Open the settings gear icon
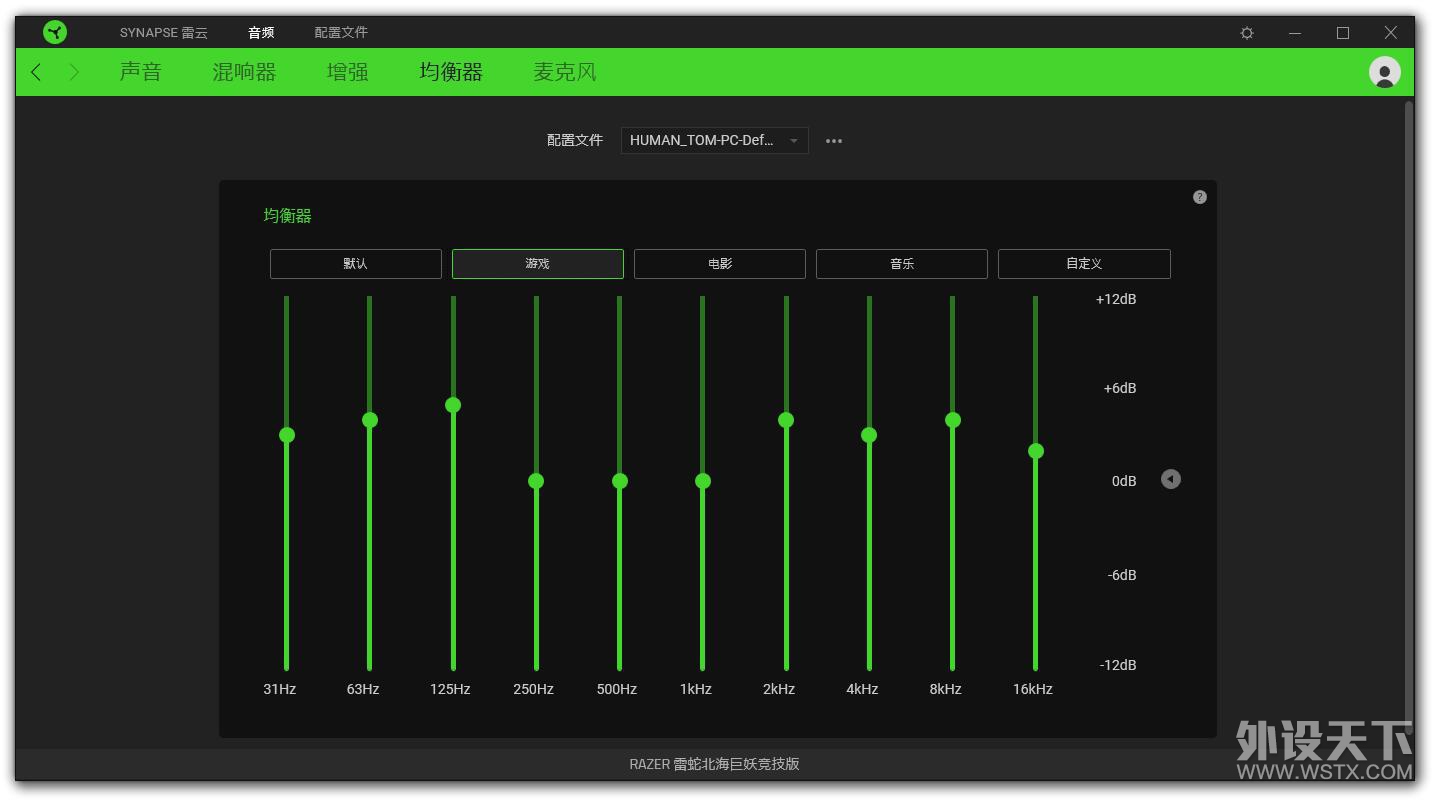Viewport: 1432px width, 800px height. 1247,33
